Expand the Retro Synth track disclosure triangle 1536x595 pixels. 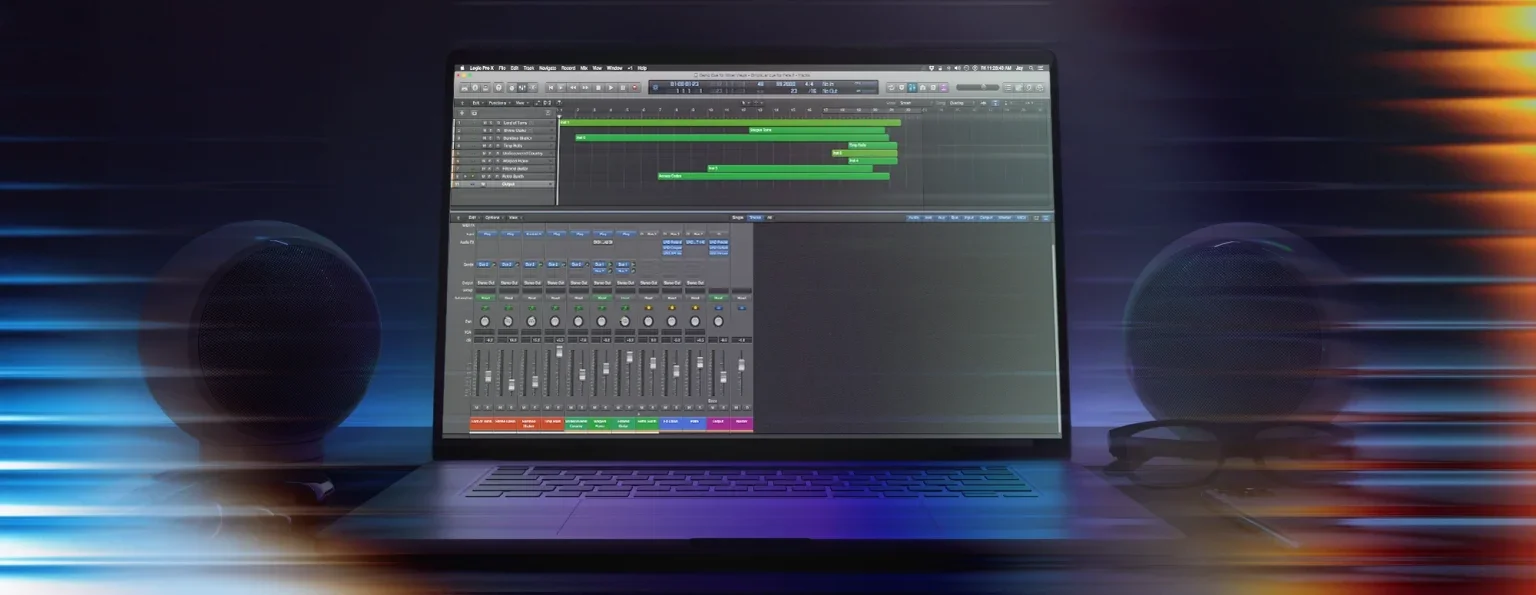pyautogui.click(x=465, y=176)
